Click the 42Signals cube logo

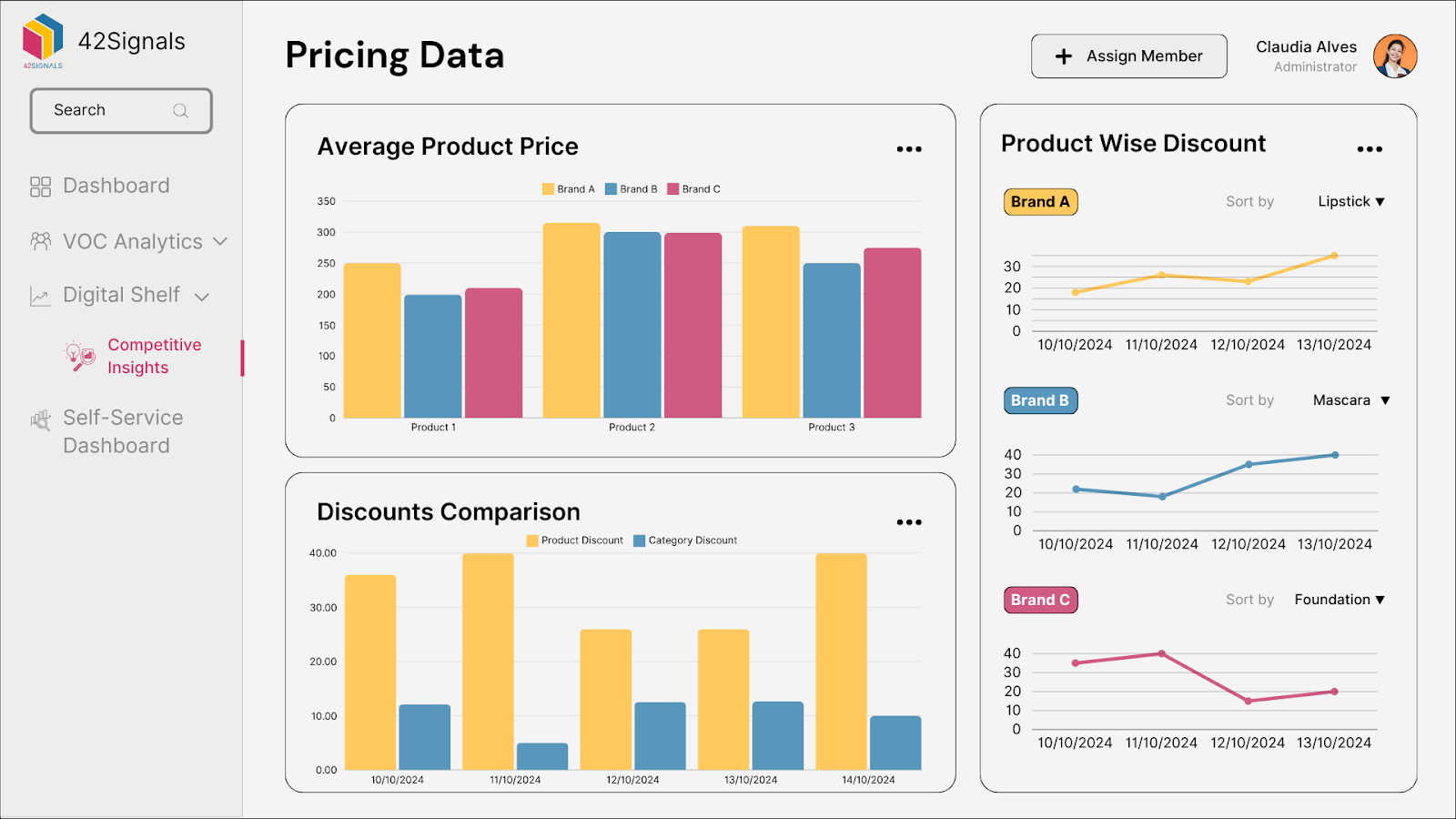point(43,39)
